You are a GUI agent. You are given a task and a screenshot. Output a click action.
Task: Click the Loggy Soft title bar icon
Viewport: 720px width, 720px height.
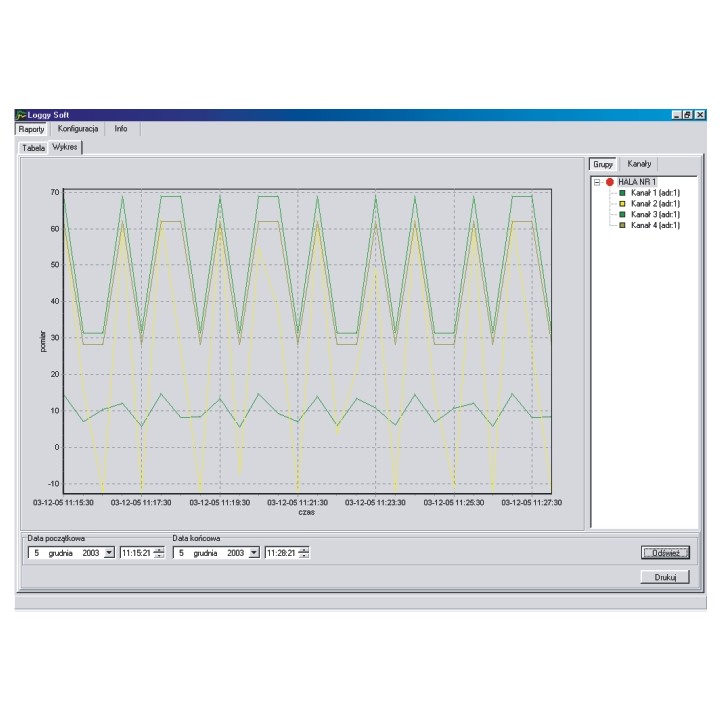click(x=21, y=115)
